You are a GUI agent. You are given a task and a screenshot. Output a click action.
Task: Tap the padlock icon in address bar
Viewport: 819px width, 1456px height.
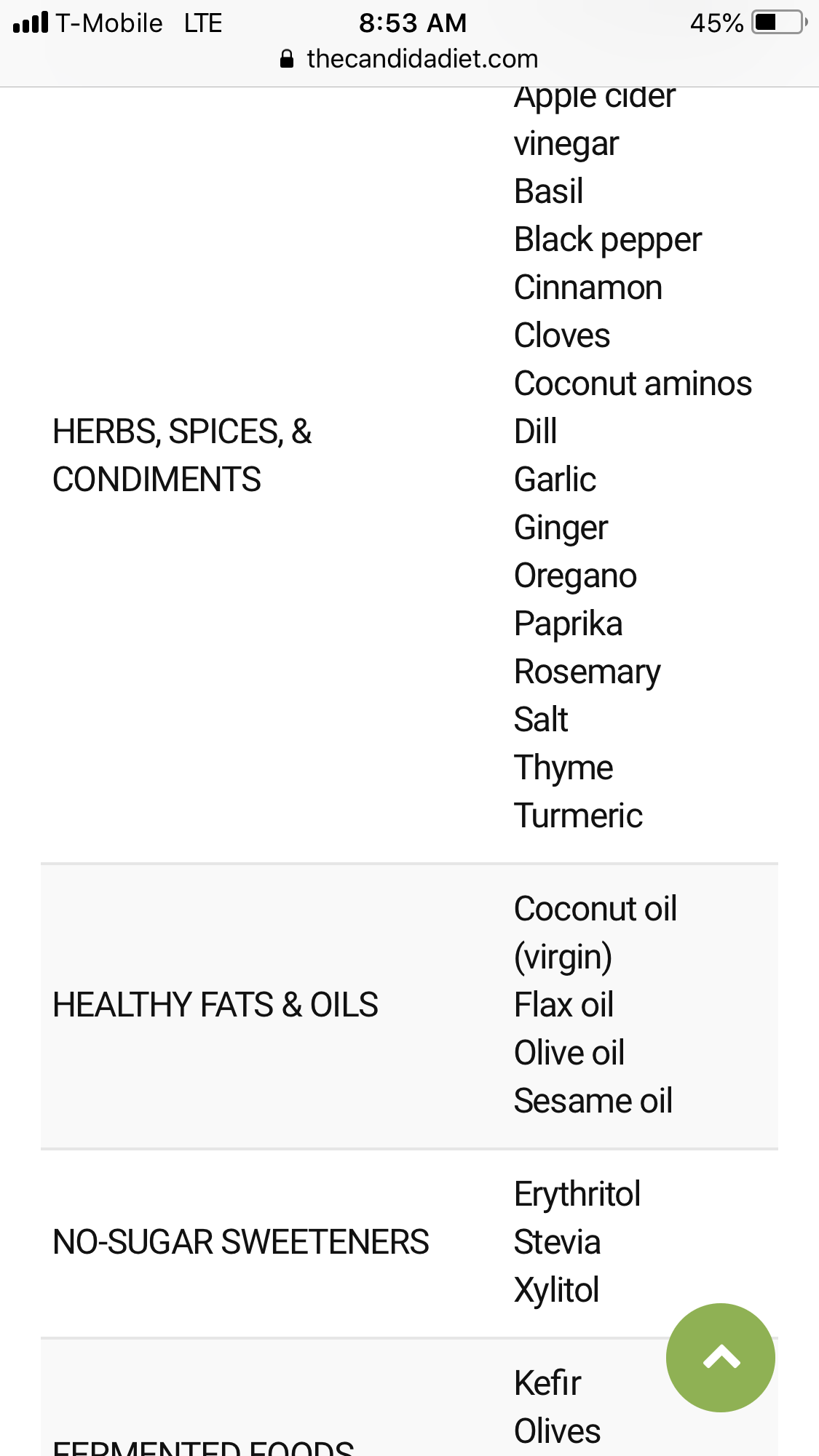pyautogui.click(x=287, y=59)
